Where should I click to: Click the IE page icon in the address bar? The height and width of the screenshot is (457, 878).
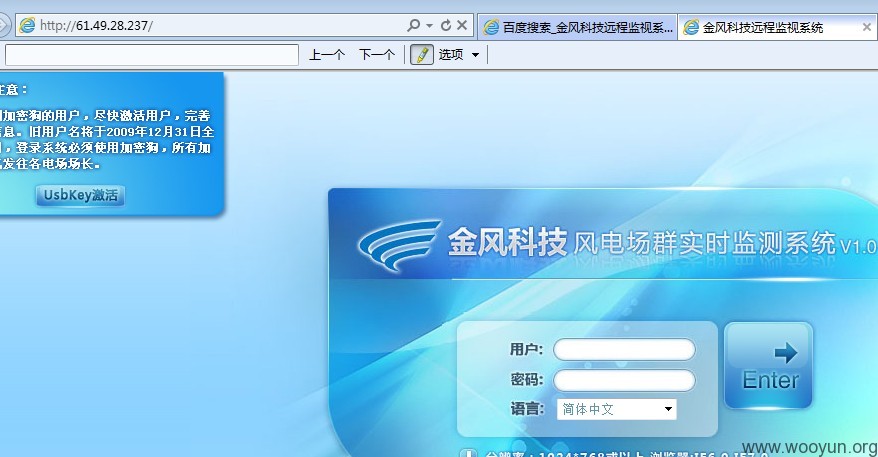pyautogui.click(x=27, y=26)
